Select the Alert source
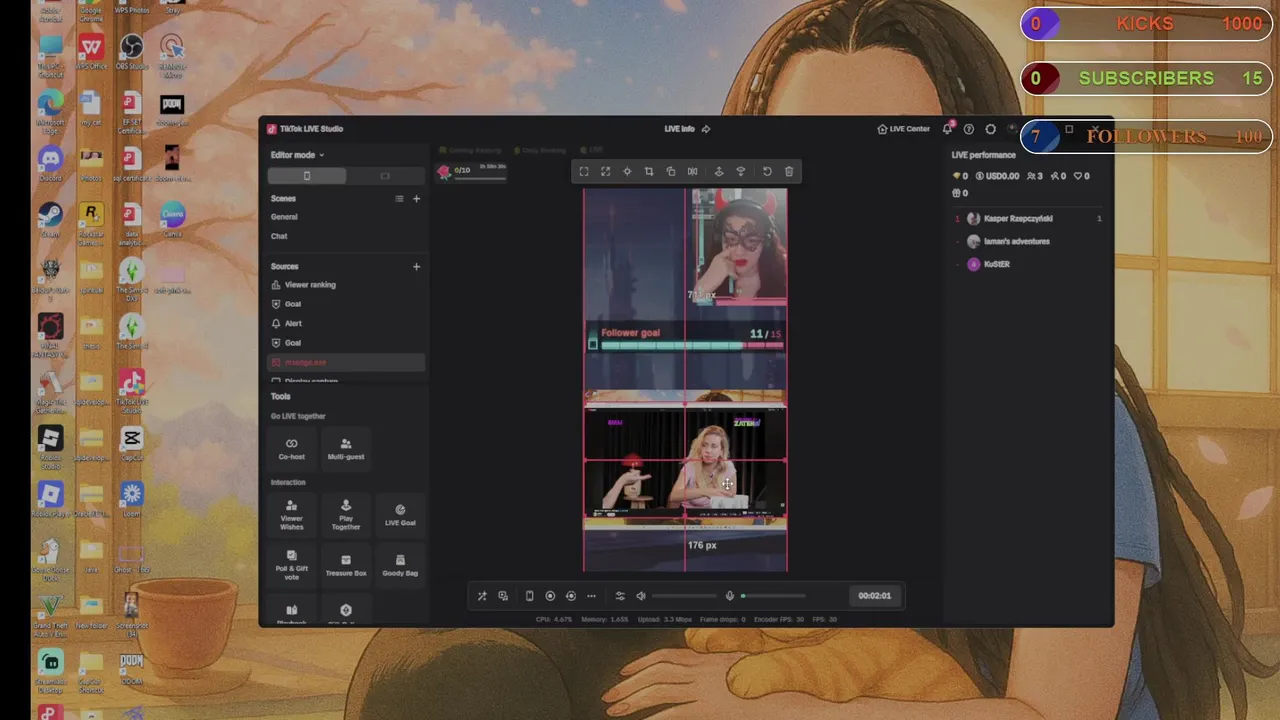The height and width of the screenshot is (720, 1280). pos(346,323)
